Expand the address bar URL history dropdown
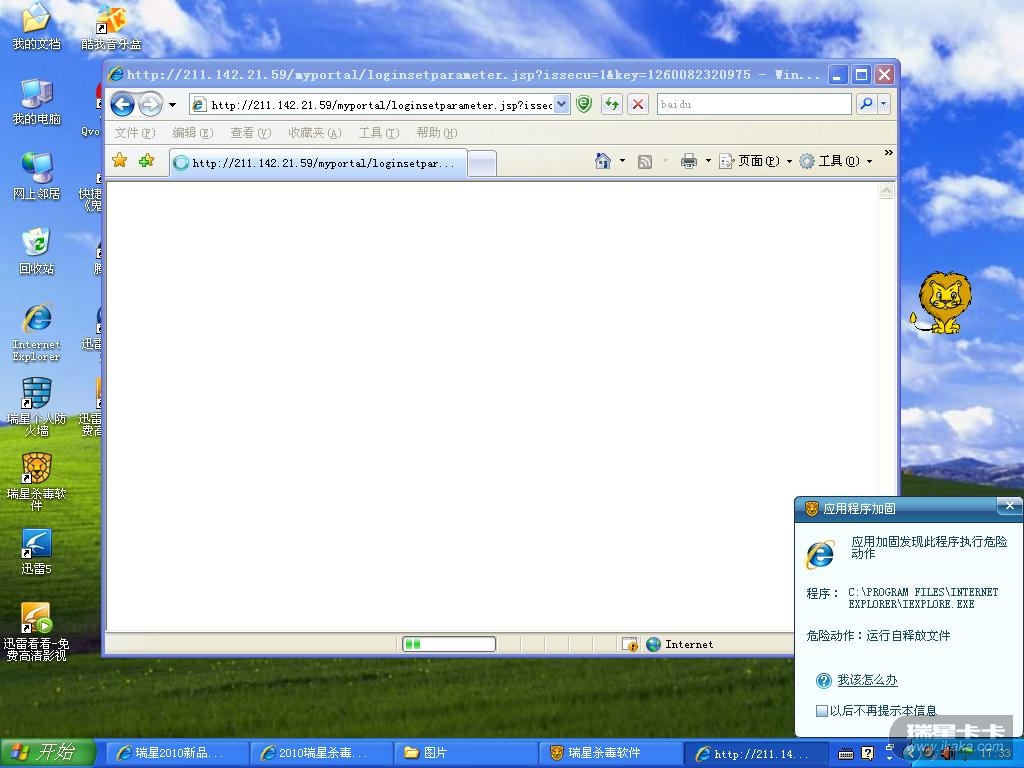This screenshot has width=1024, height=768. (x=562, y=104)
